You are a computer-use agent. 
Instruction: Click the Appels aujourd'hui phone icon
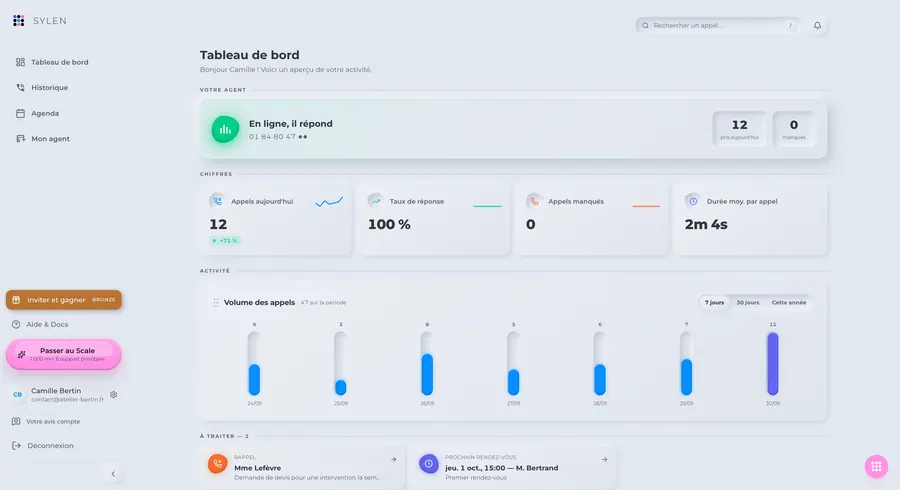pos(218,201)
